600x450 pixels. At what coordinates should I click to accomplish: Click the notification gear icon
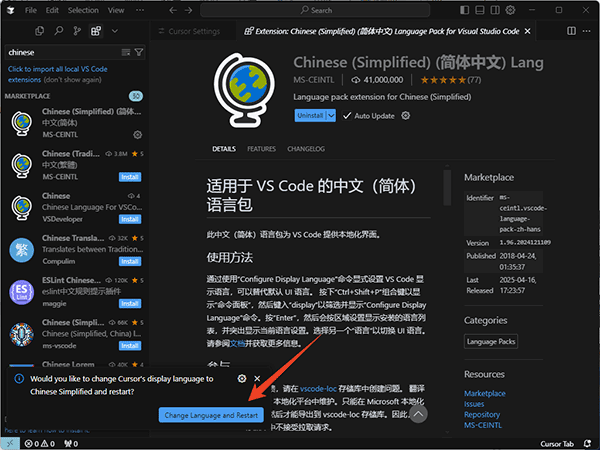click(242, 379)
